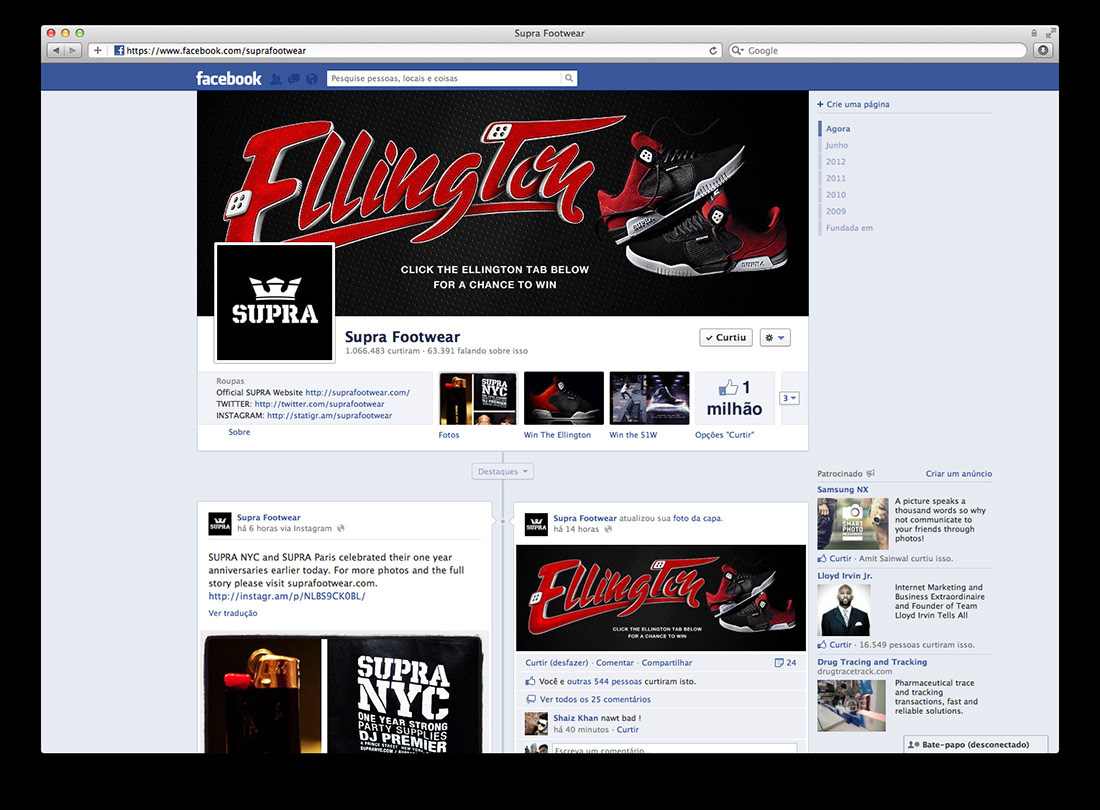1100x810 pixels.
Task: Open the statigr.am Instagram link
Action: (329, 415)
